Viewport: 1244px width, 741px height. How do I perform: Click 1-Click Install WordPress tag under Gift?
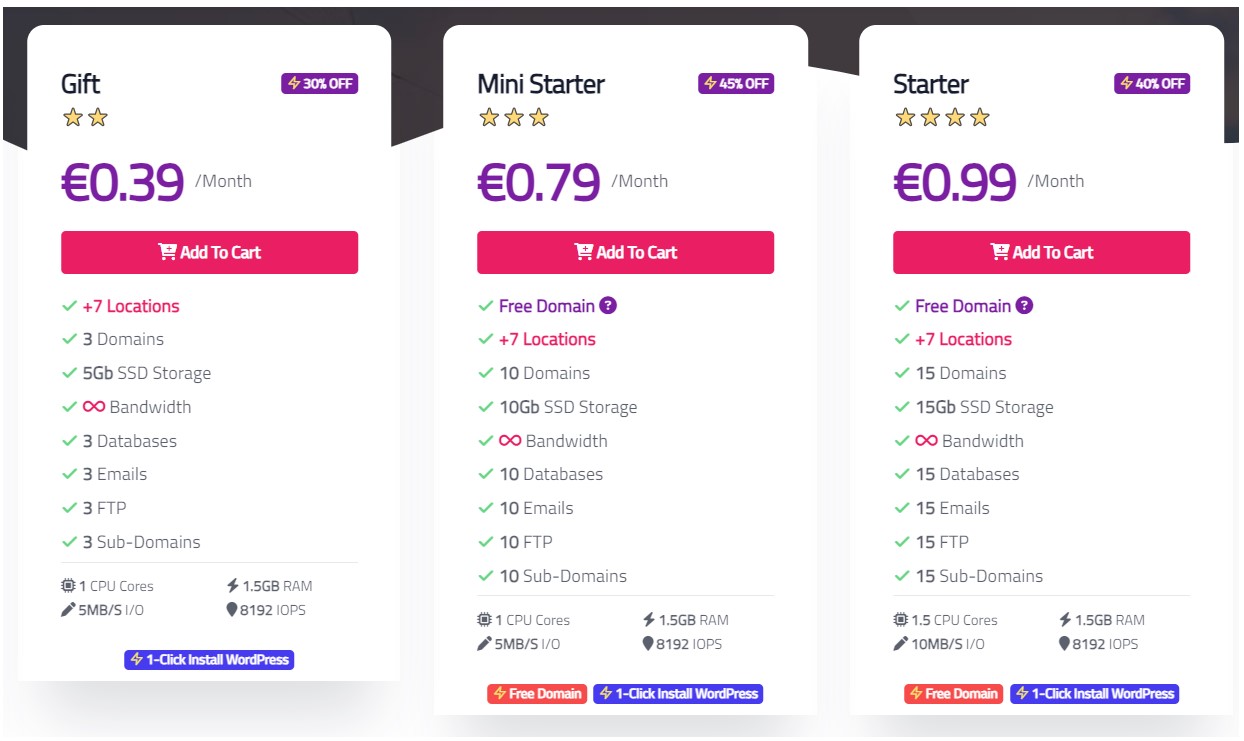tap(209, 660)
